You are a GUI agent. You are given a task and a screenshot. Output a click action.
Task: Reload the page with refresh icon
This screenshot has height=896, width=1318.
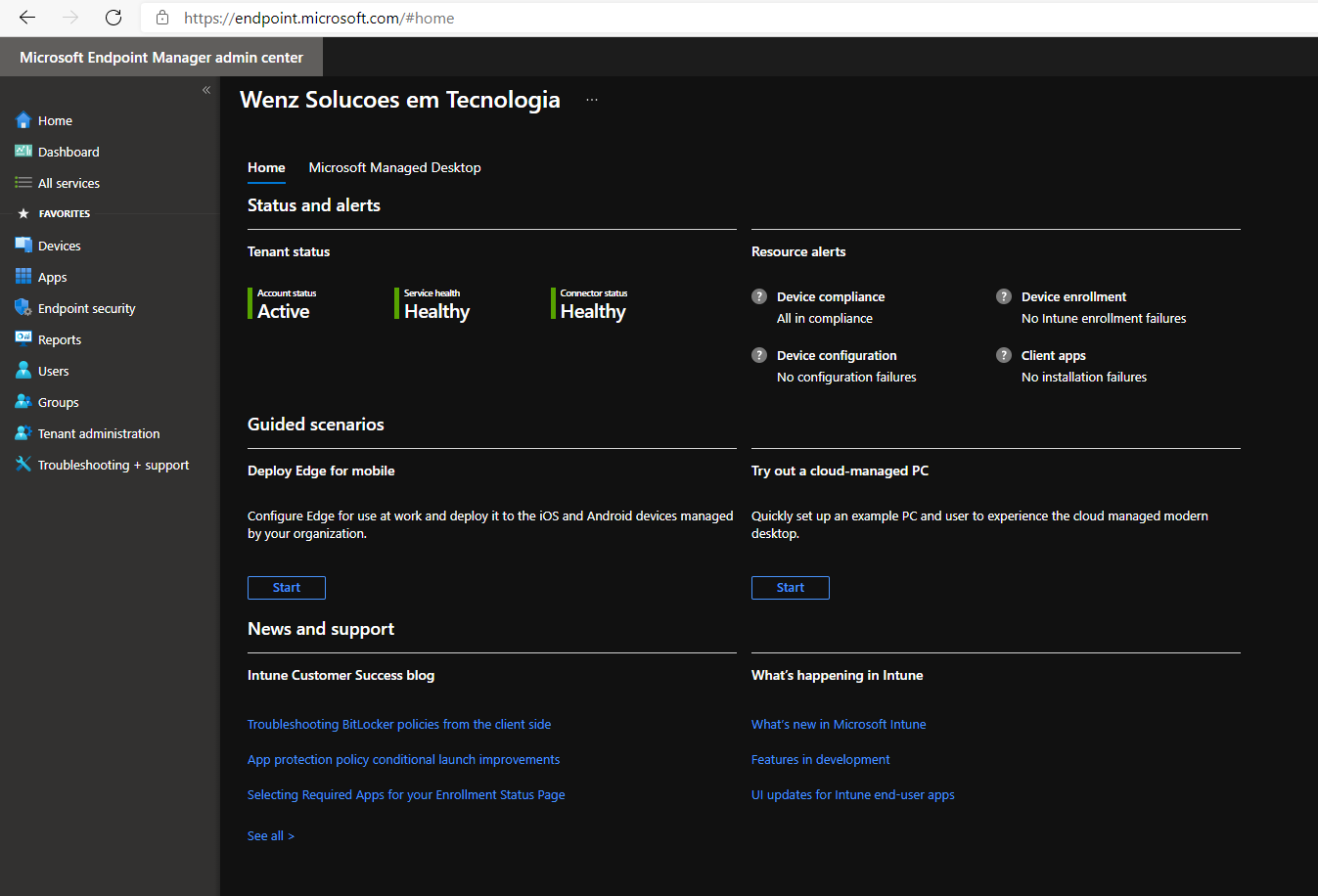pos(114,18)
